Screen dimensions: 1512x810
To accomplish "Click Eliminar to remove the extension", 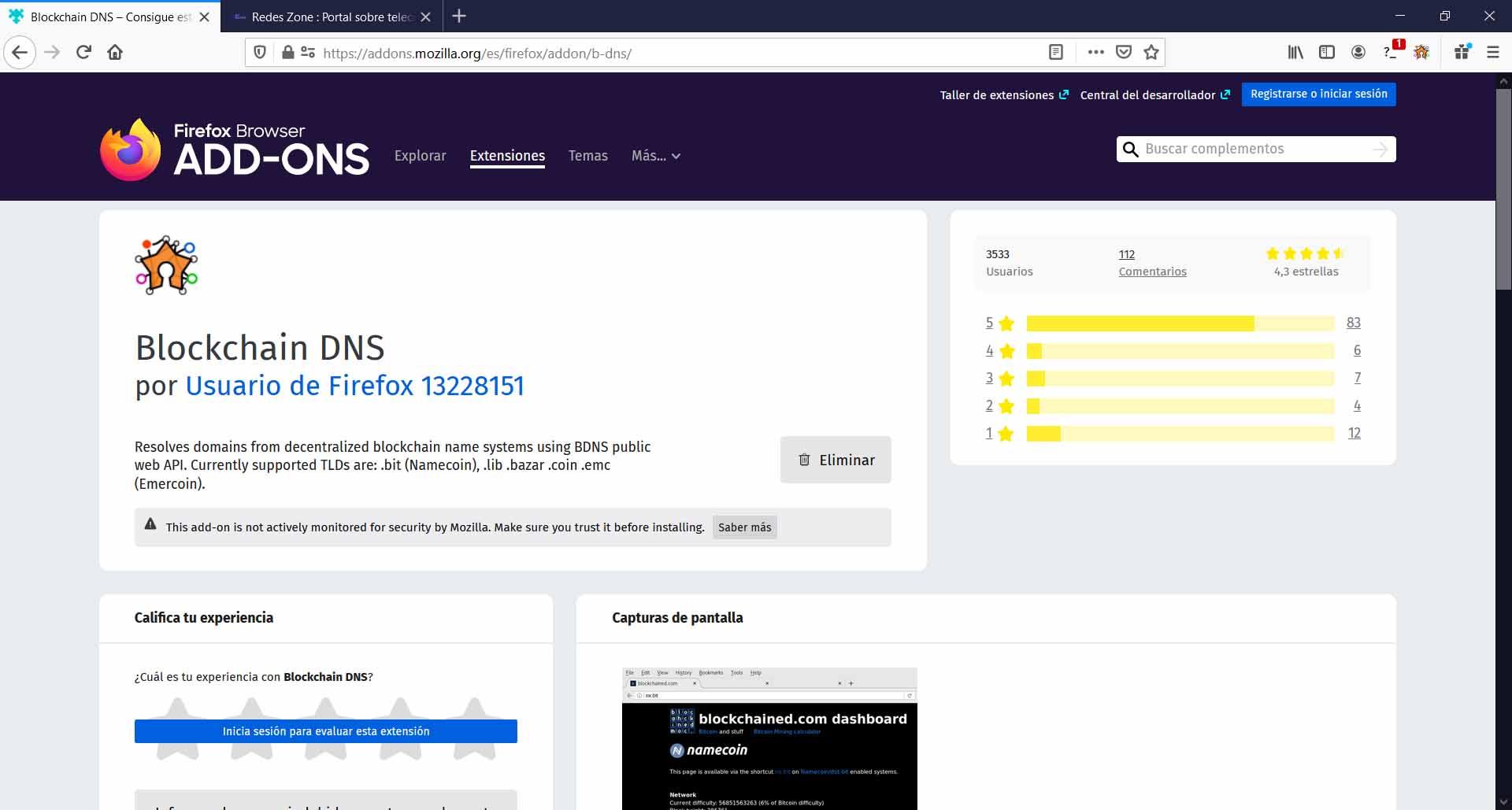I will [x=836, y=460].
